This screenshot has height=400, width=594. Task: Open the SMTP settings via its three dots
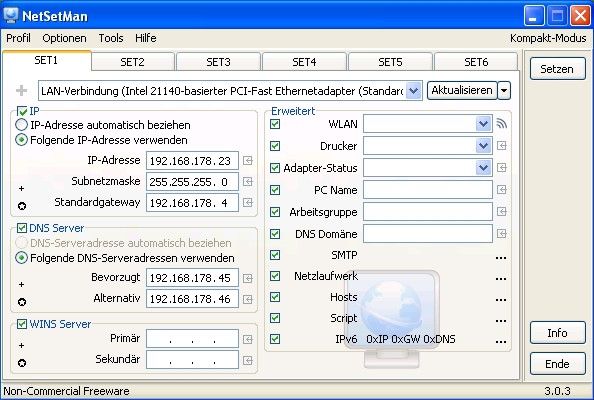point(501,258)
